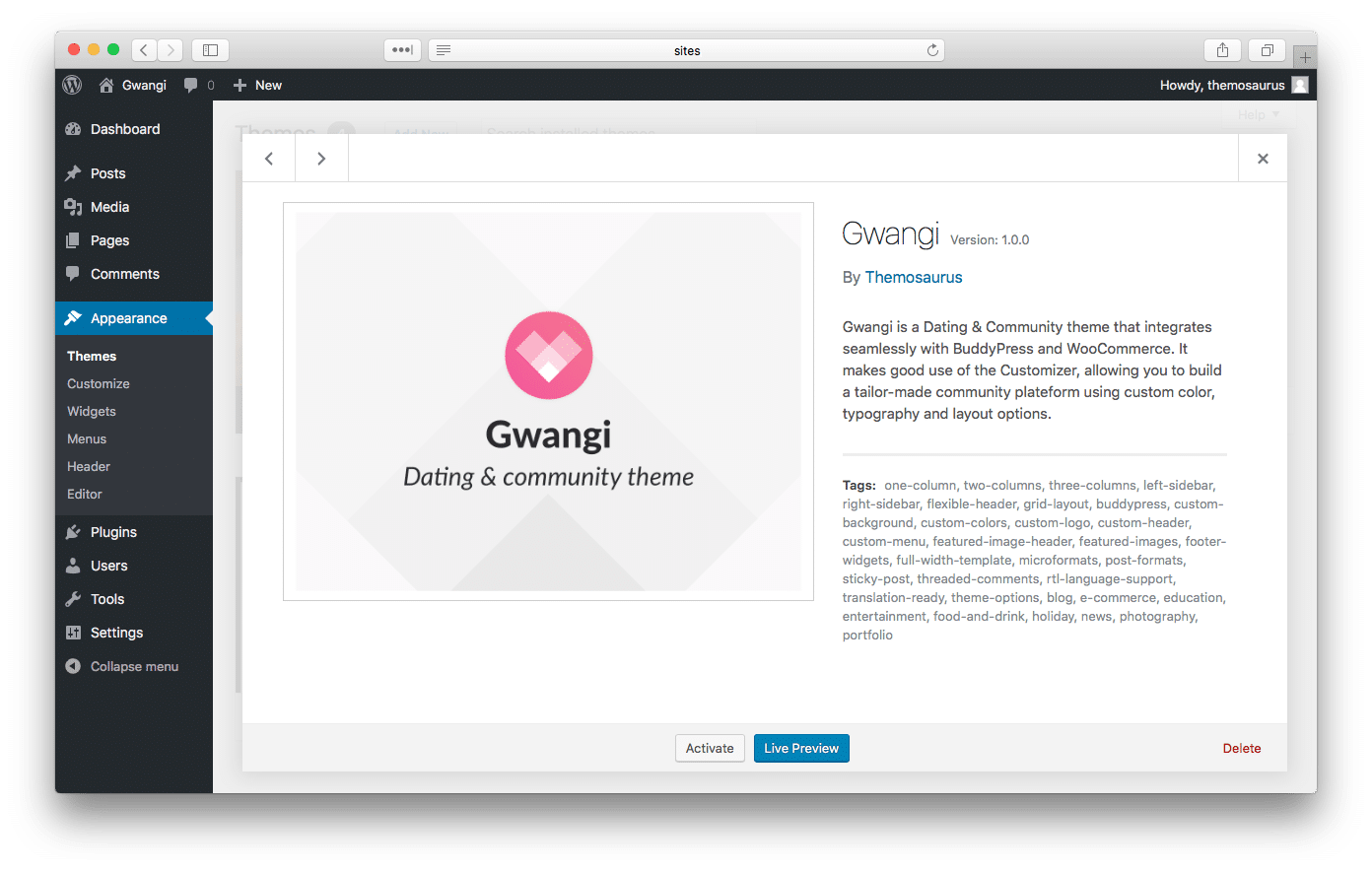This screenshot has height=872, width=1372.
Task: Click the plus New content icon
Action: (x=240, y=85)
